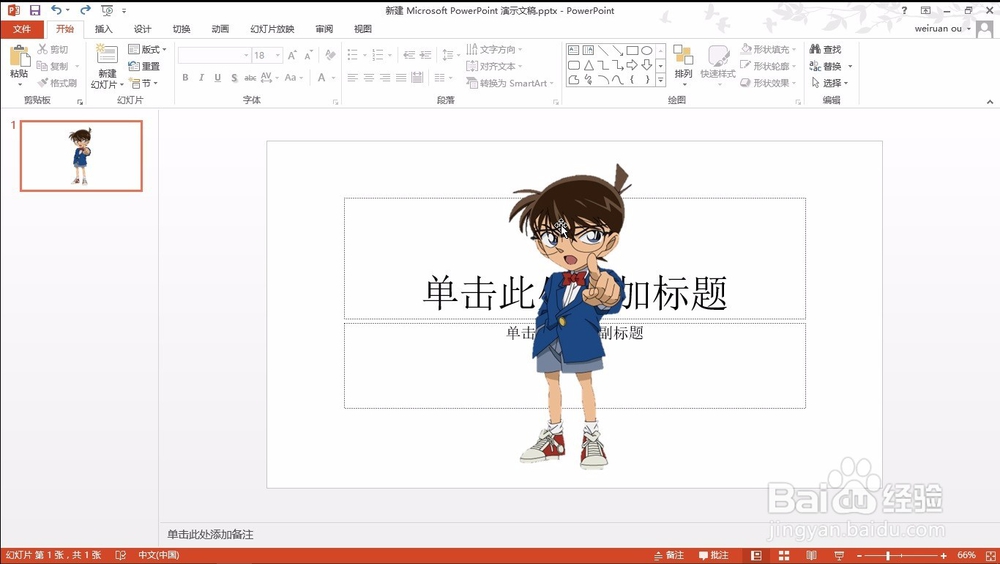Select the isosceles triangle shape

point(588,65)
